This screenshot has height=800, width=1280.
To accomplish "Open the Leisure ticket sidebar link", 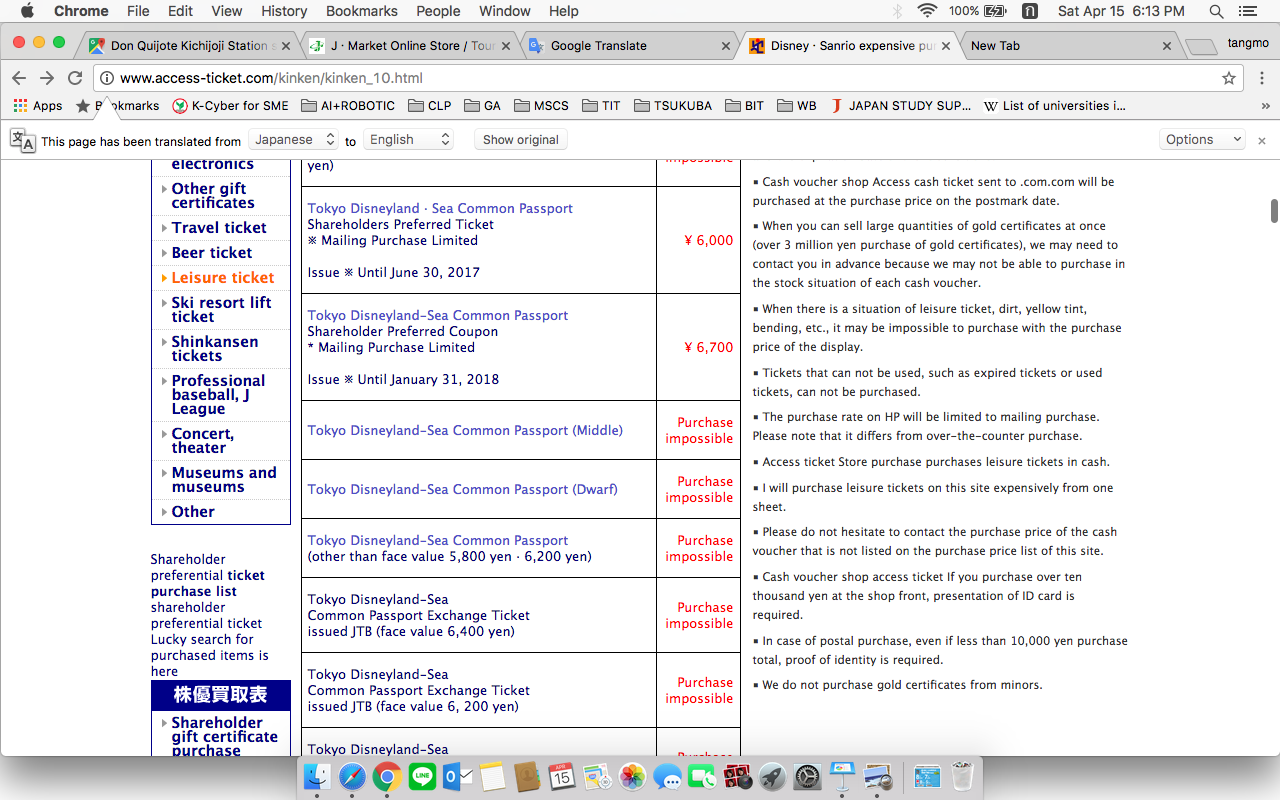I will tap(222, 278).
